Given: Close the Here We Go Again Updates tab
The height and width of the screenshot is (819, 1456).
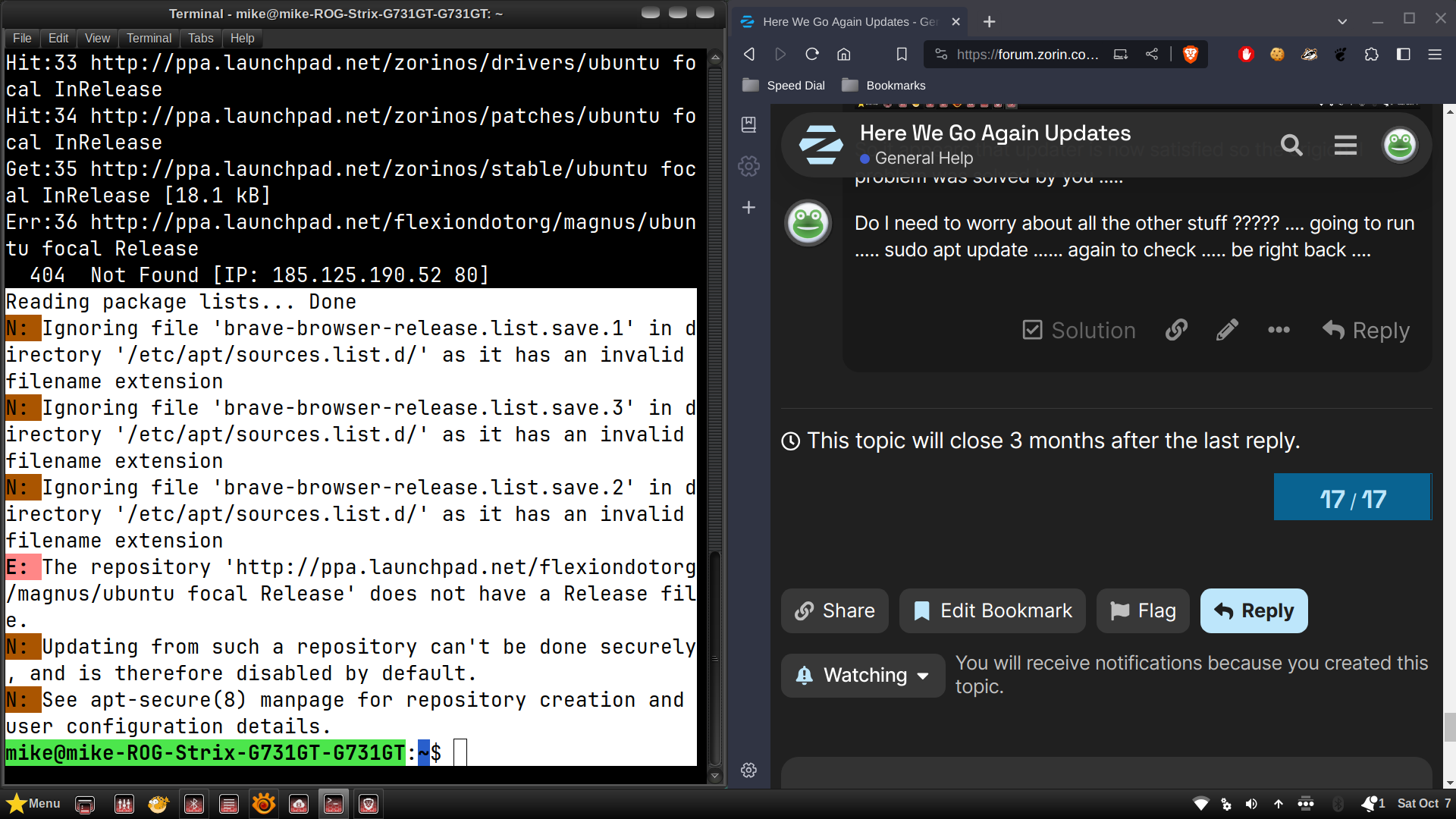Looking at the screenshot, I should 956,22.
